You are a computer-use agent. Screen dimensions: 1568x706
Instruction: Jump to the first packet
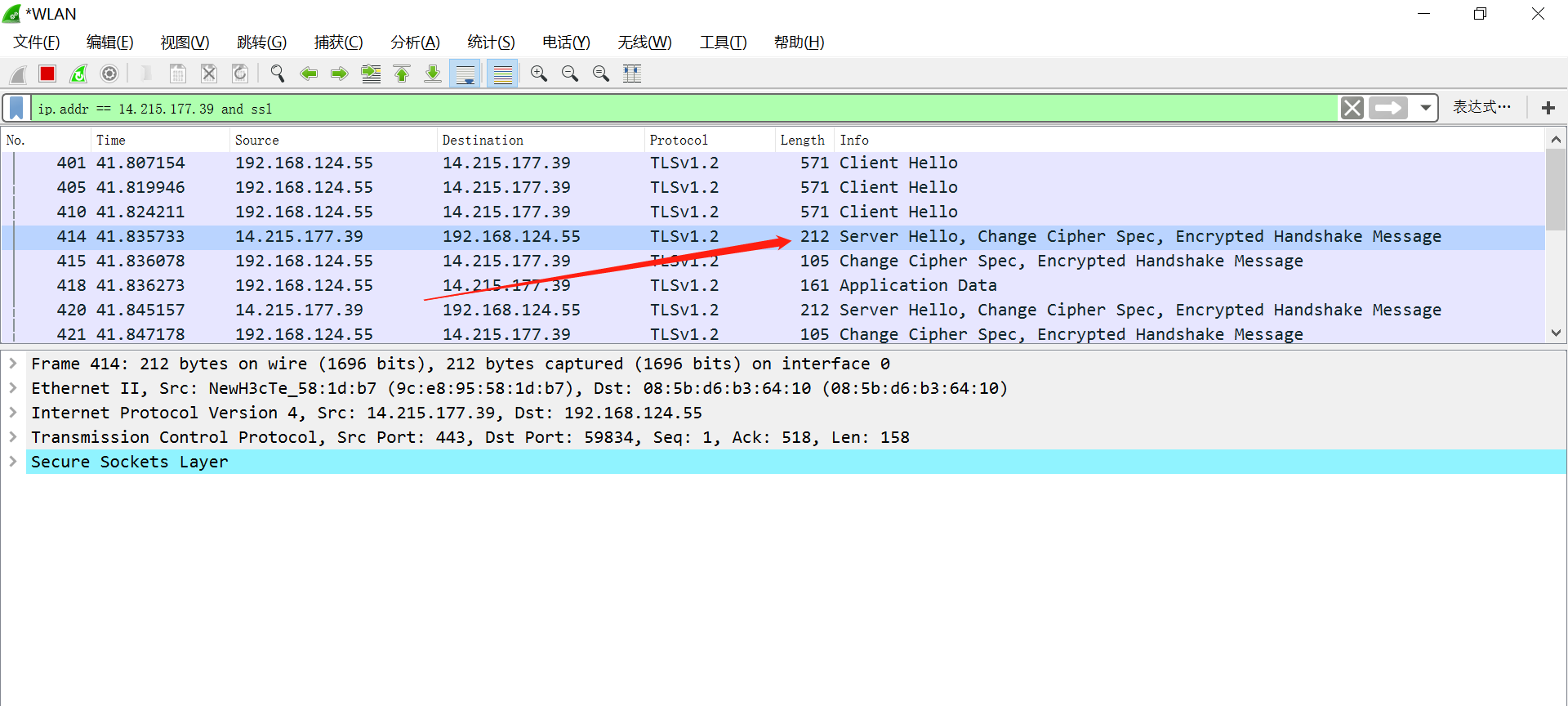click(402, 74)
